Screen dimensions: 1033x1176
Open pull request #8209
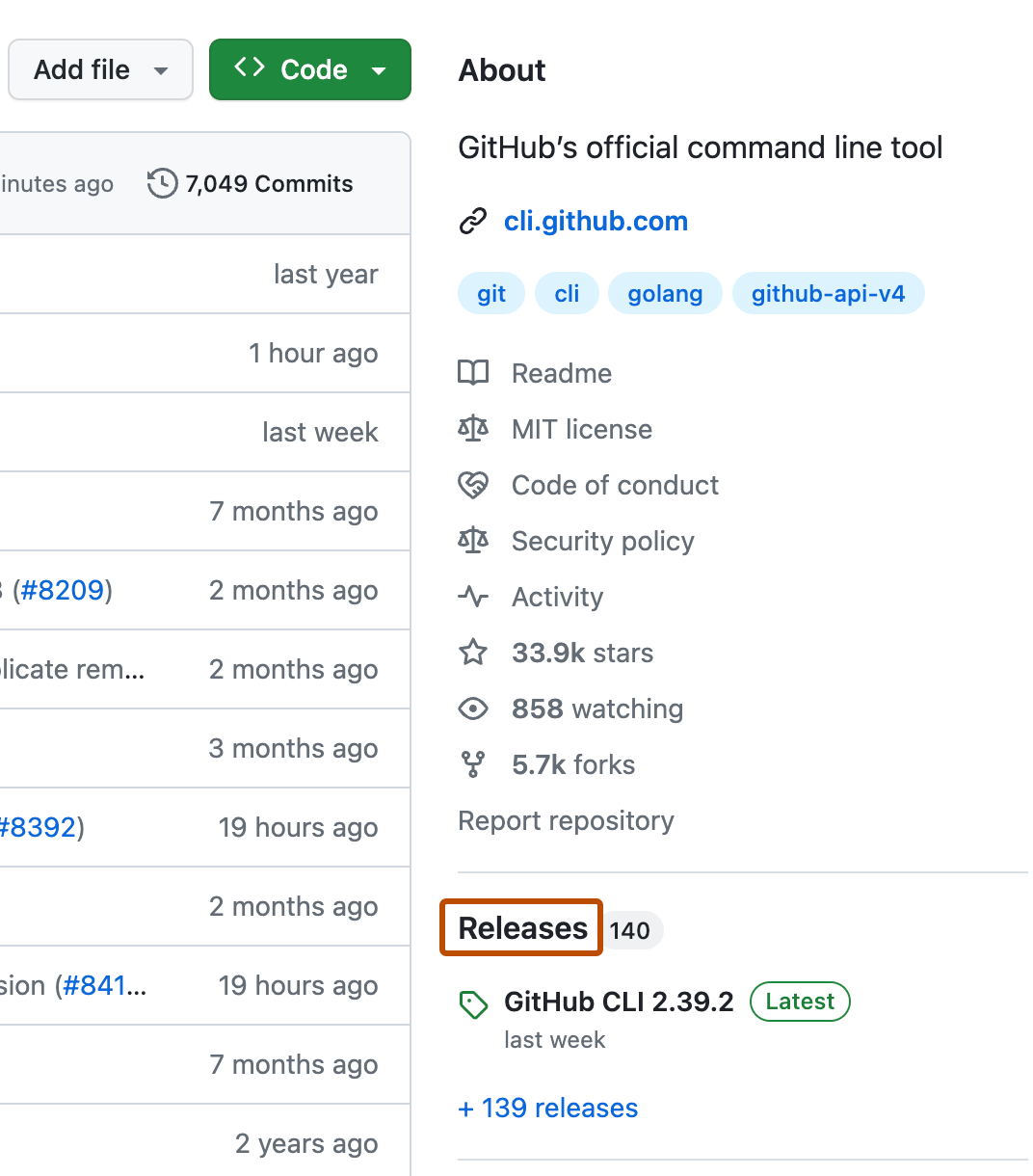(62, 590)
